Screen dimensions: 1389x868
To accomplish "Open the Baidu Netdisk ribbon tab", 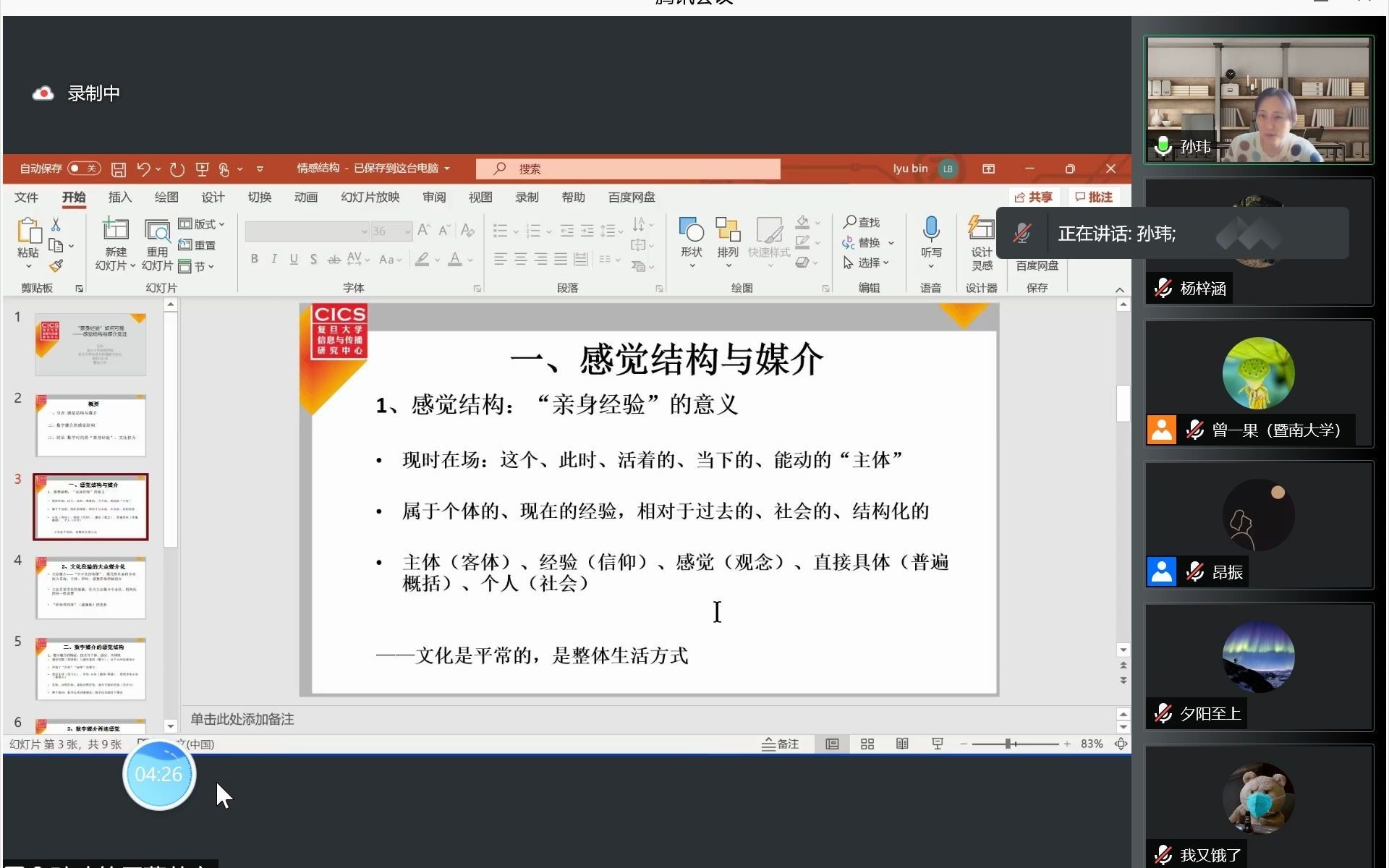I will click(x=632, y=197).
